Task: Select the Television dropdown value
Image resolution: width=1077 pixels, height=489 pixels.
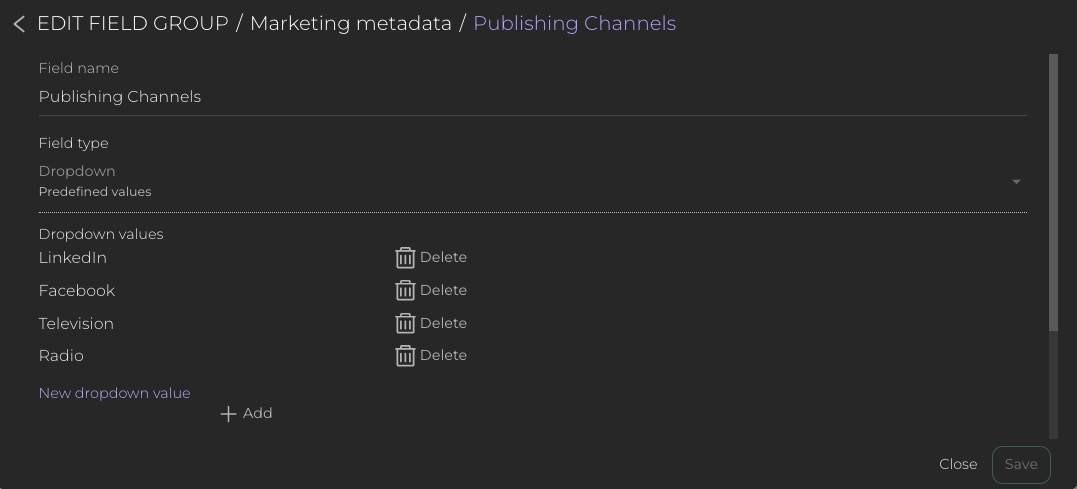Action: 76,324
